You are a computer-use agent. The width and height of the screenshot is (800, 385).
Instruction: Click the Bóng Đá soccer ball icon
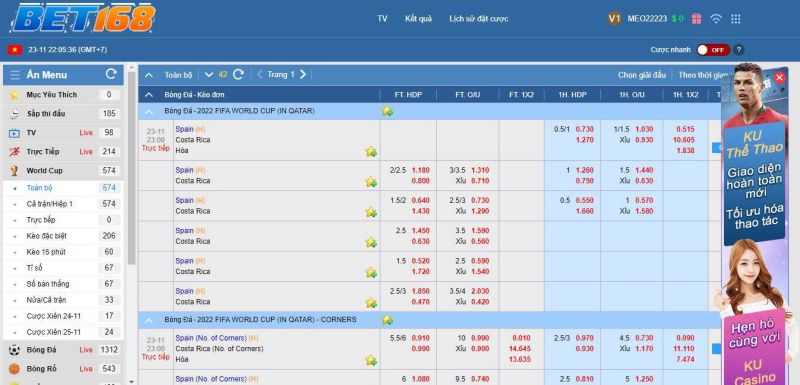click(x=14, y=350)
